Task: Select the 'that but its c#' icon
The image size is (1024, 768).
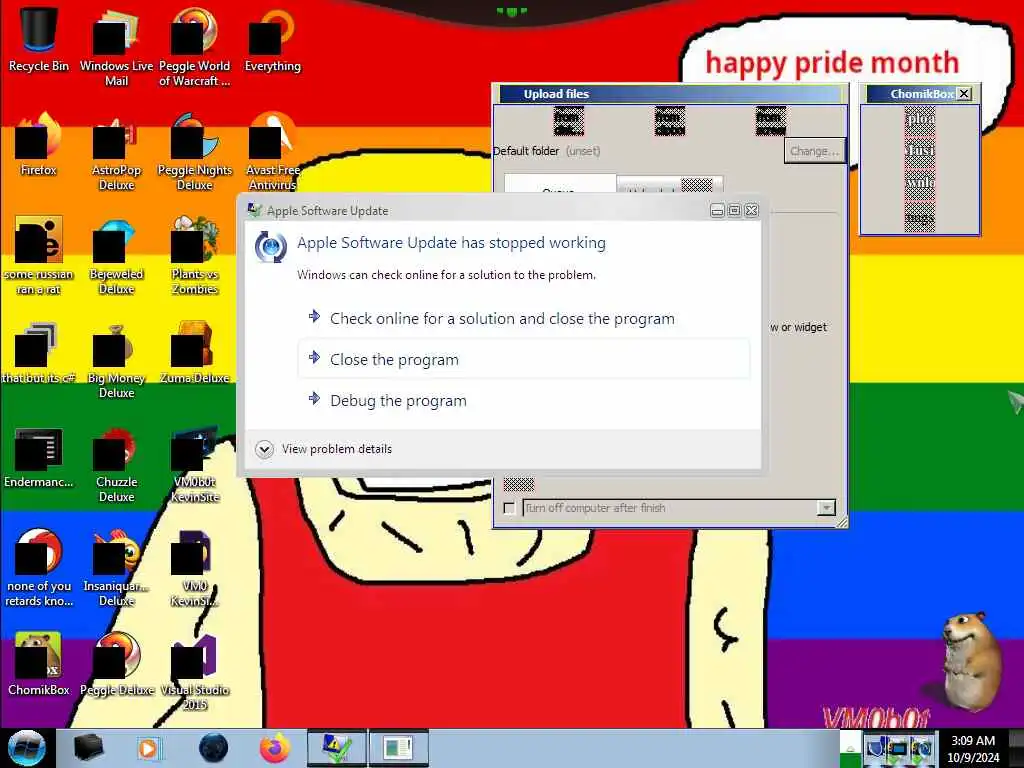Action: (39, 352)
